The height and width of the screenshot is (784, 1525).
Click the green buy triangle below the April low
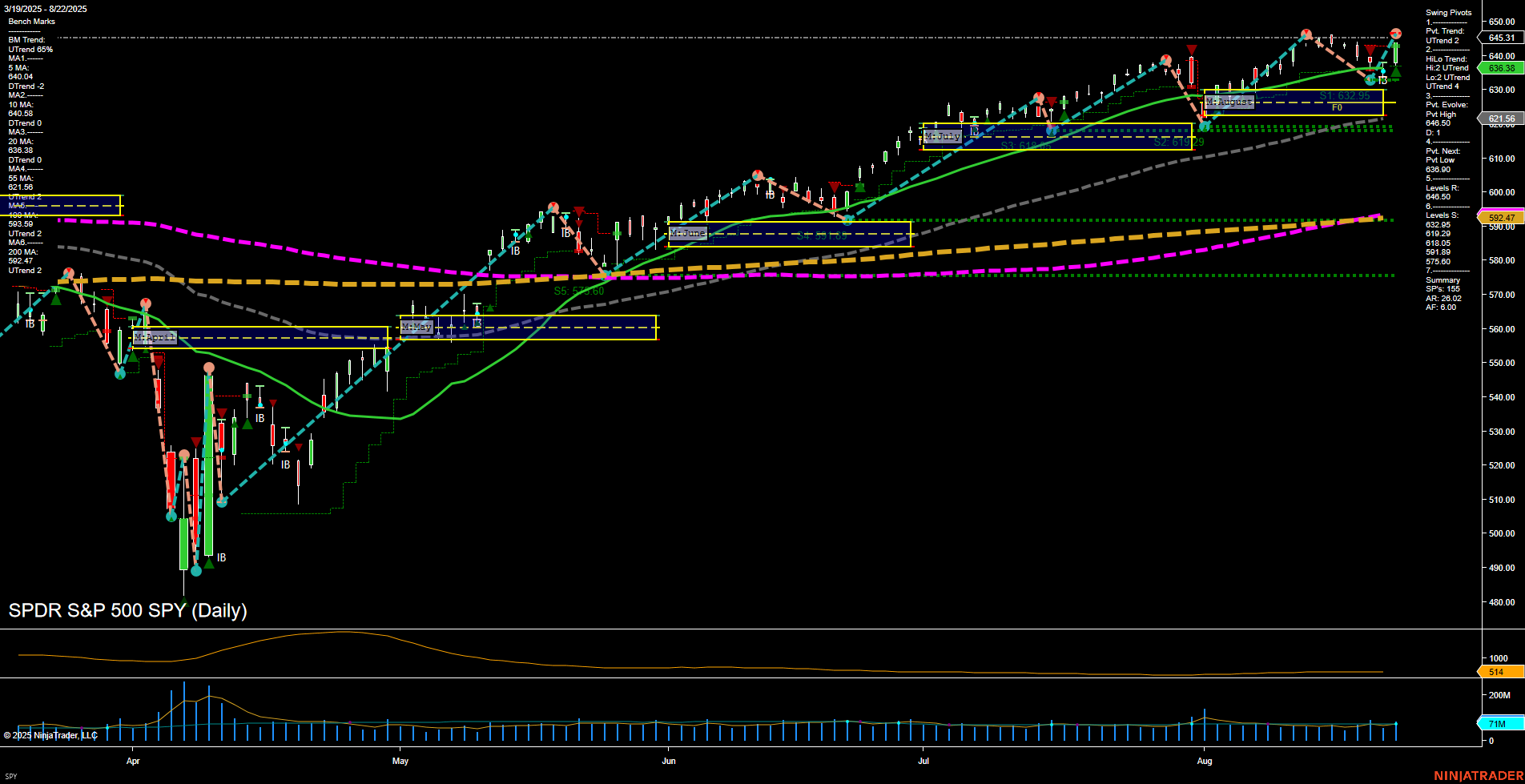[x=208, y=562]
